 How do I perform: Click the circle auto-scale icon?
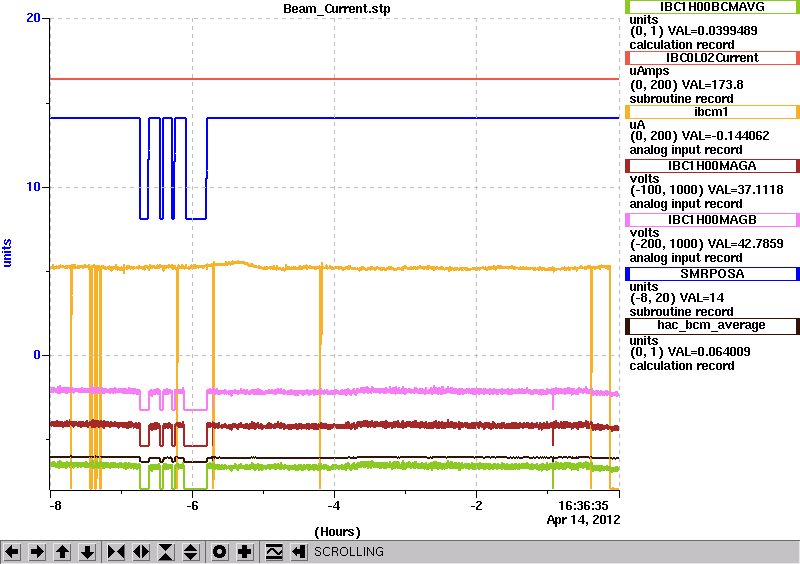pyautogui.click(x=220, y=552)
